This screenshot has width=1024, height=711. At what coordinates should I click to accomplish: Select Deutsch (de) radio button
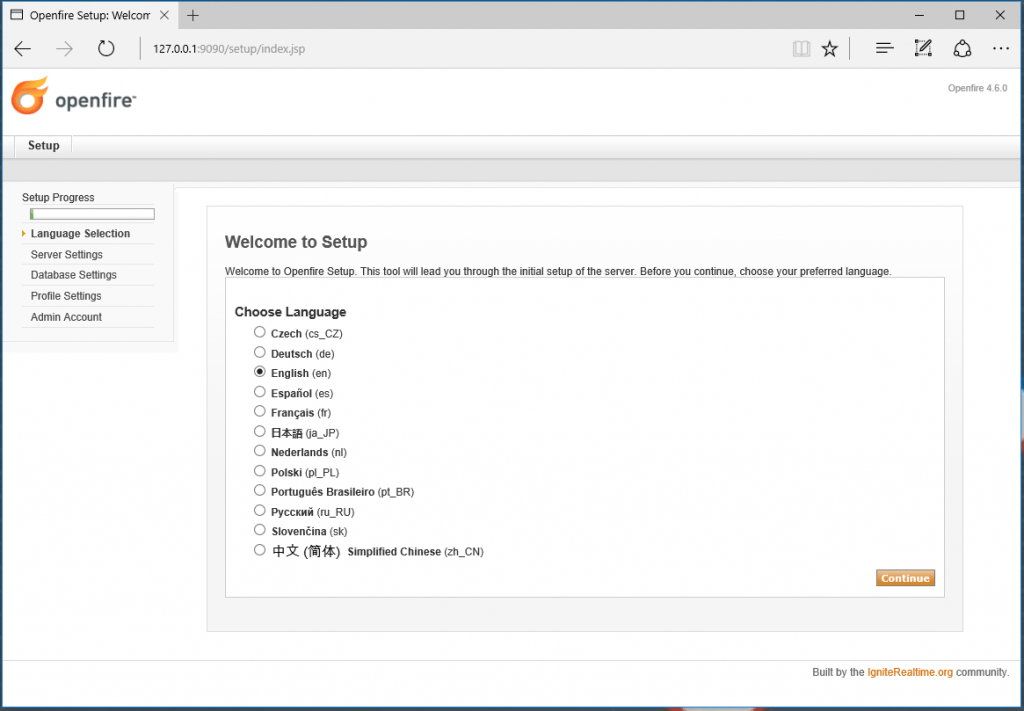tap(260, 353)
